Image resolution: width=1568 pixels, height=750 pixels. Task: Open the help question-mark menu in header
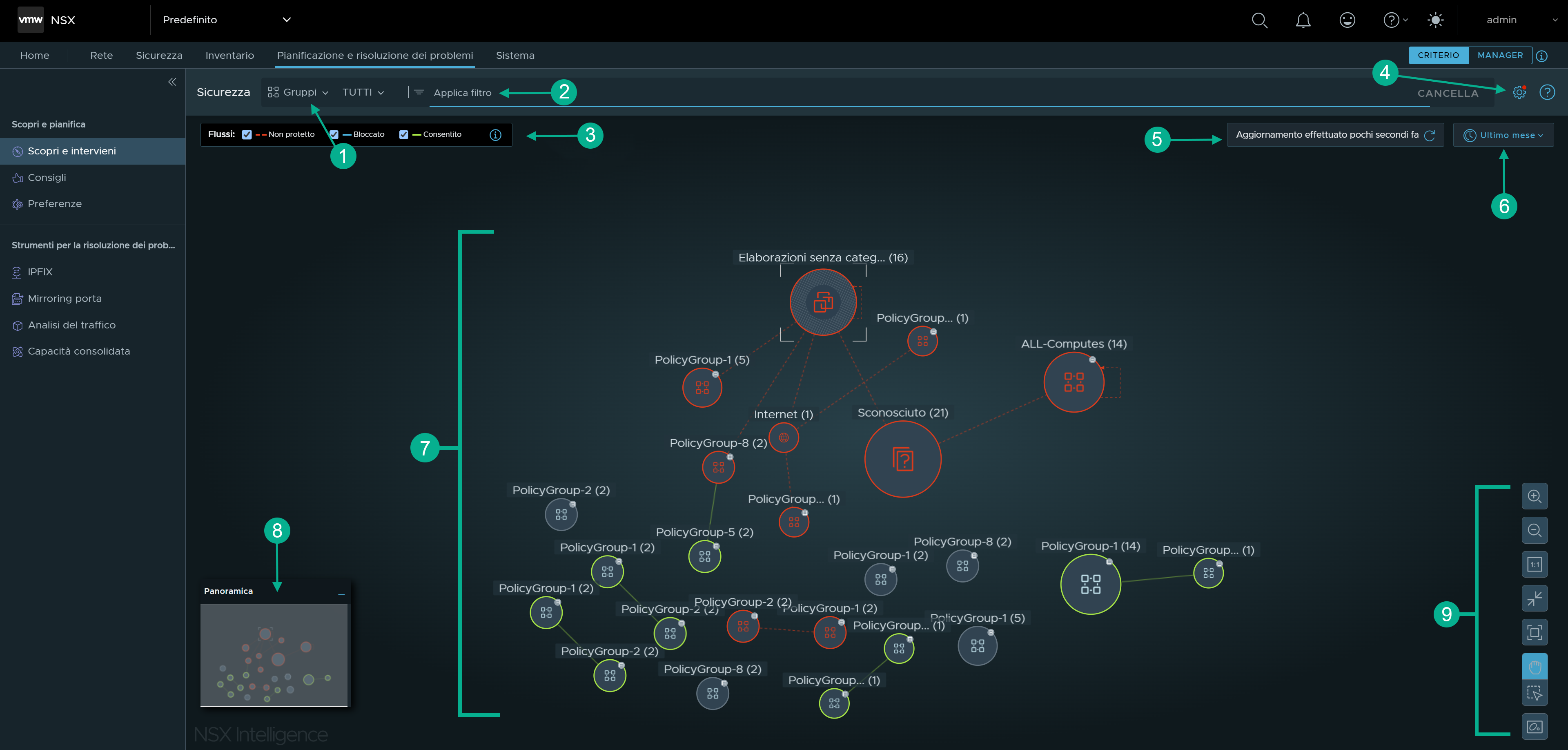coord(1395,20)
